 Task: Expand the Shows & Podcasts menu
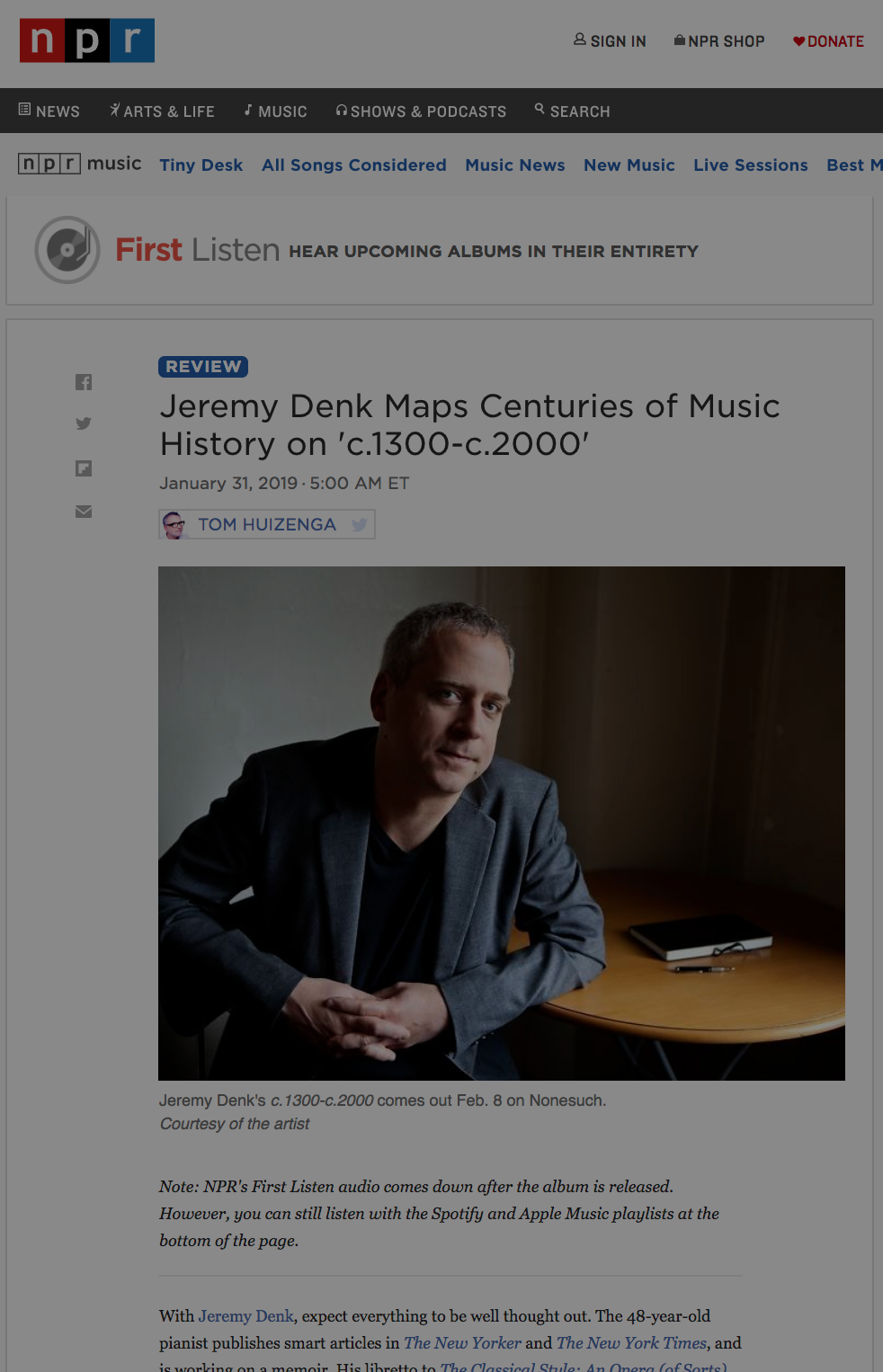tap(421, 111)
